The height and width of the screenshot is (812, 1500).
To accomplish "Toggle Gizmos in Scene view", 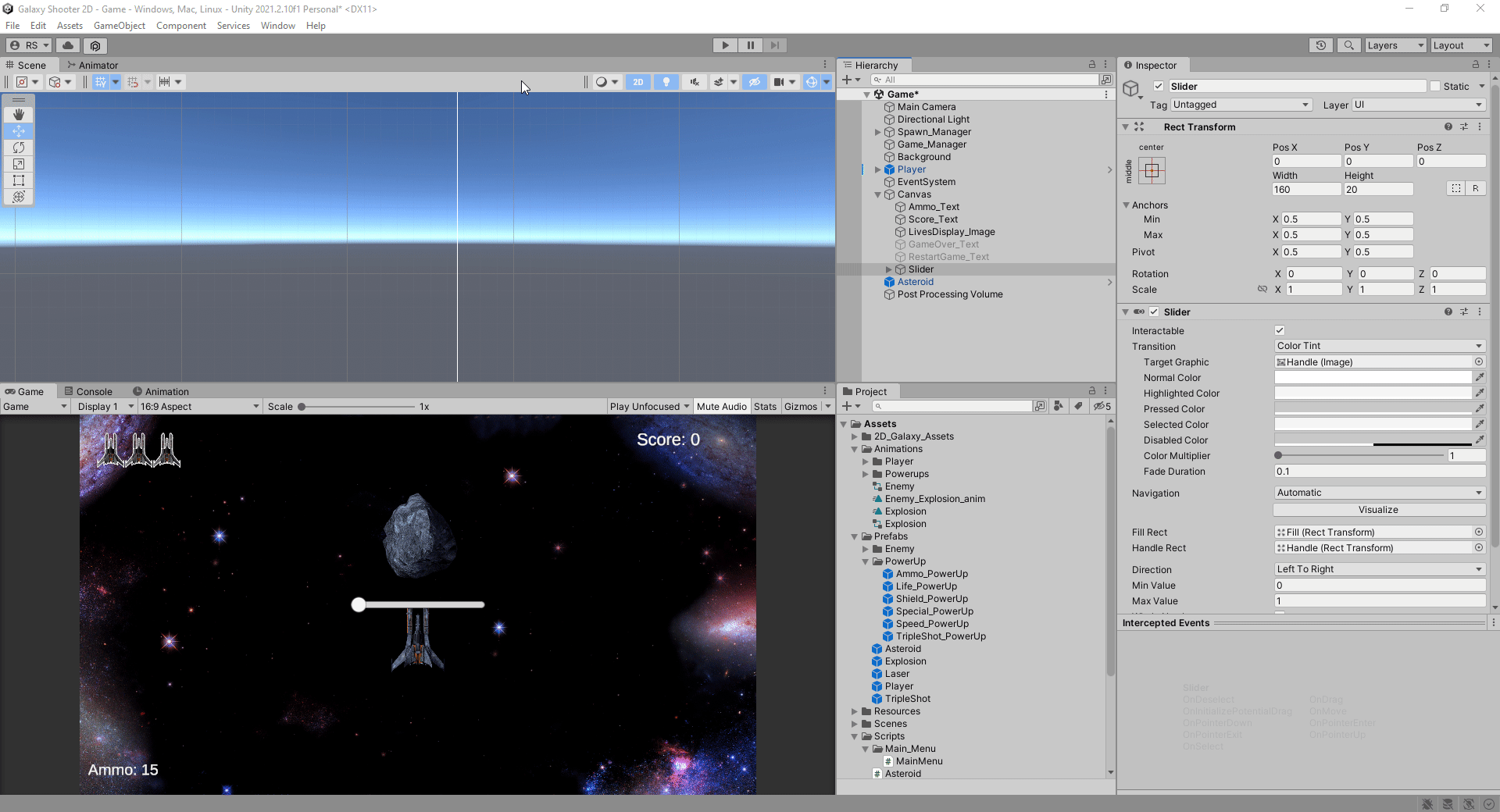I will 812,82.
